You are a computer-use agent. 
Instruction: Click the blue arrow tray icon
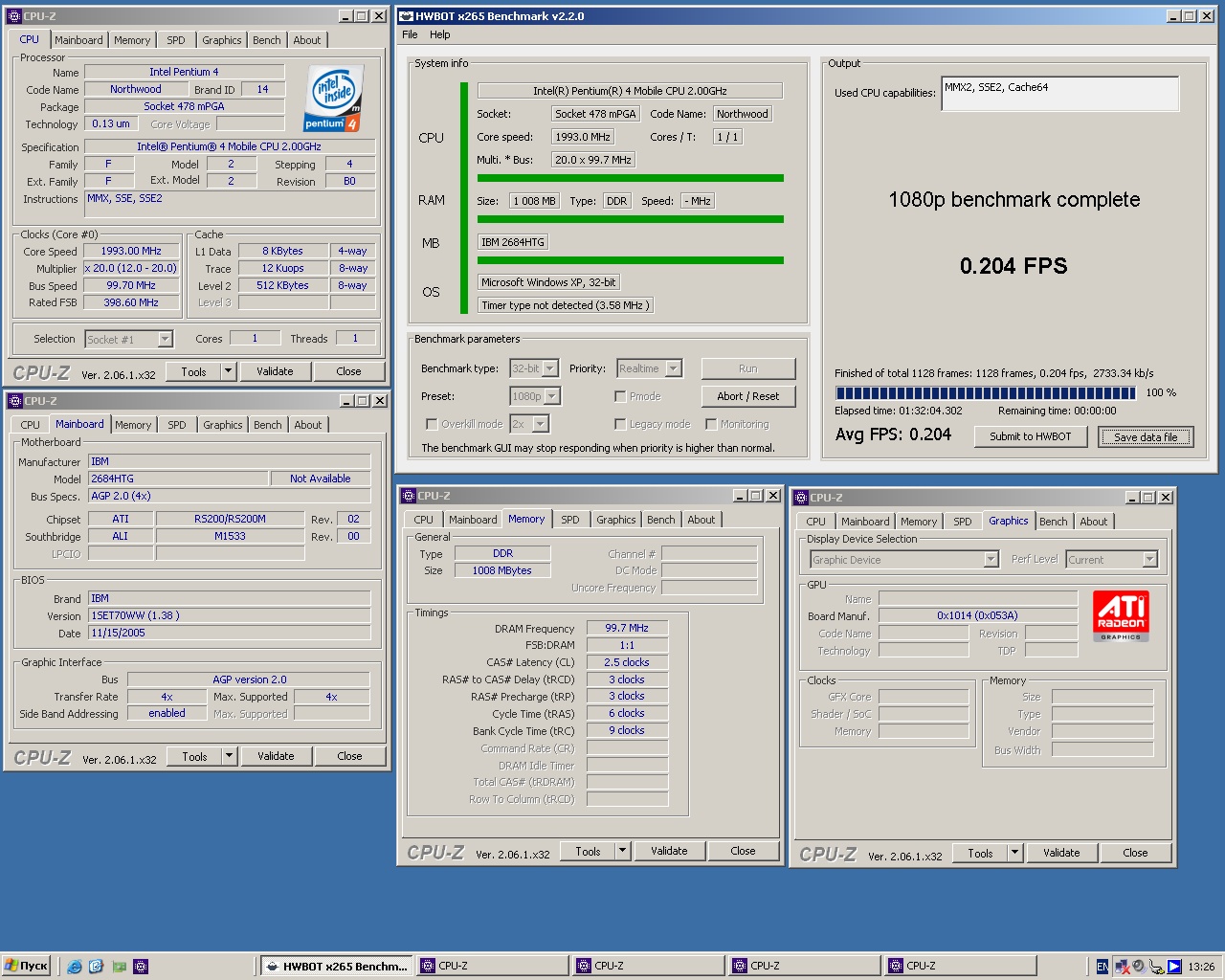coord(1174,967)
